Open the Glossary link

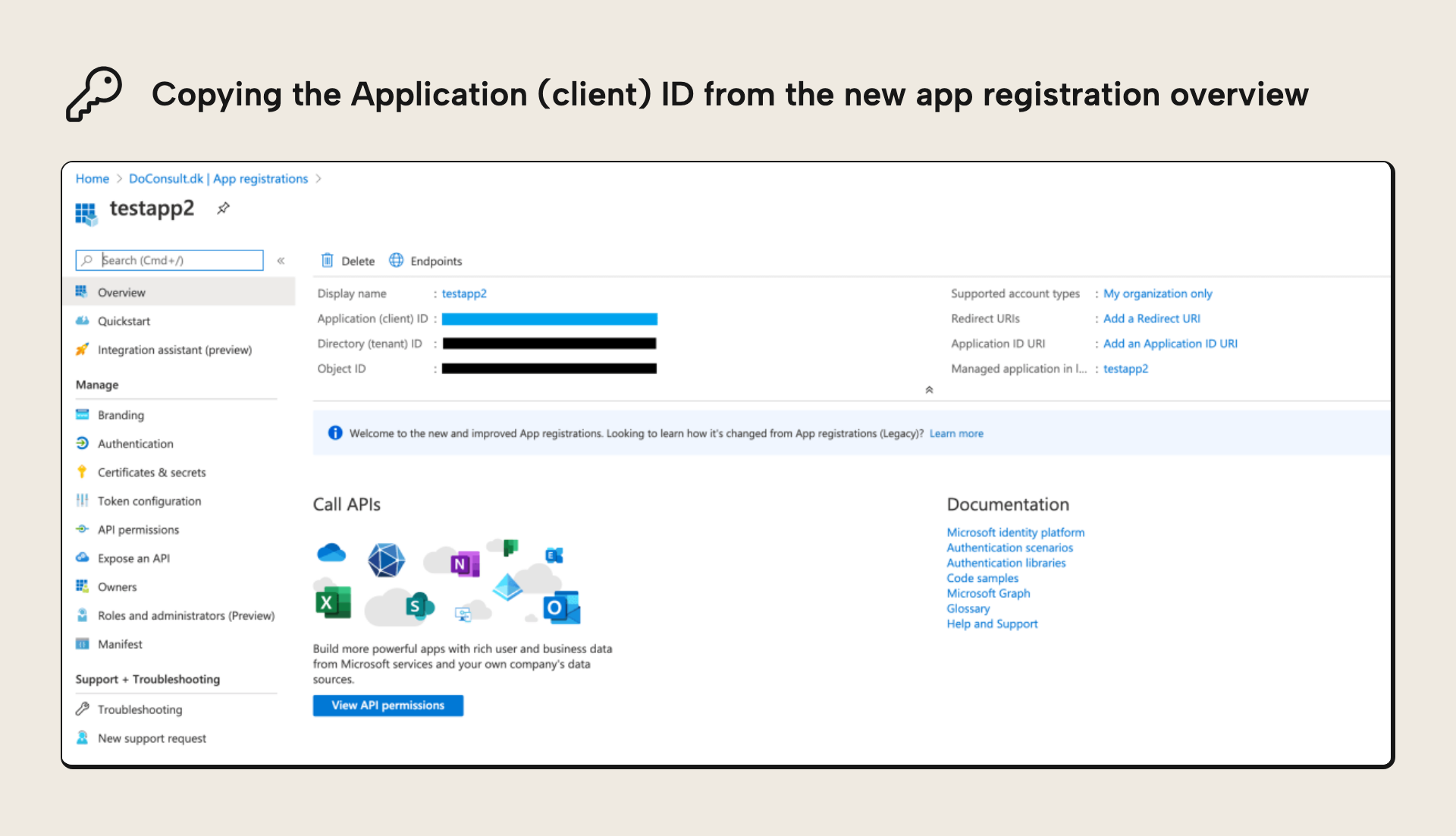tap(968, 608)
